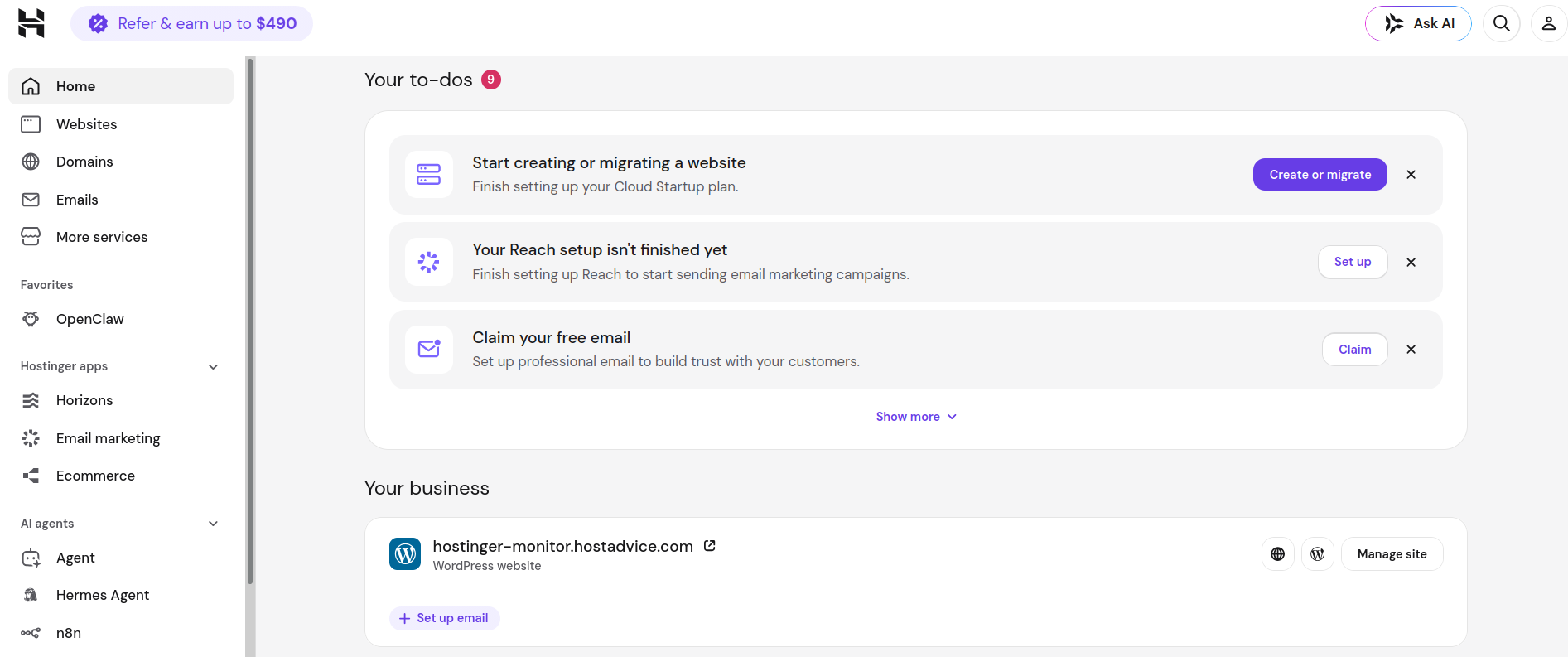
Task: Expand to-dos with Show more
Action: 916,417
